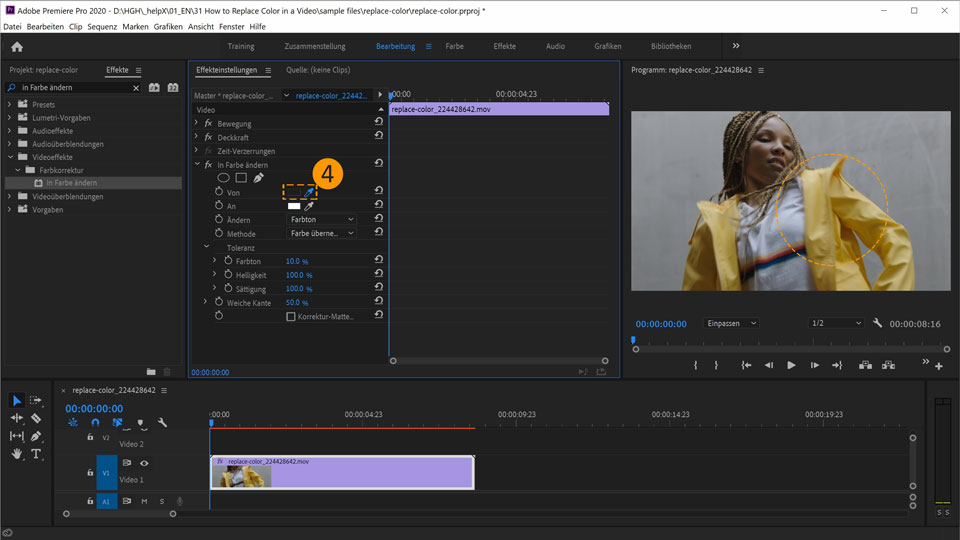Choose the free-draw pen mask tool

pyautogui.click(x=259, y=178)
